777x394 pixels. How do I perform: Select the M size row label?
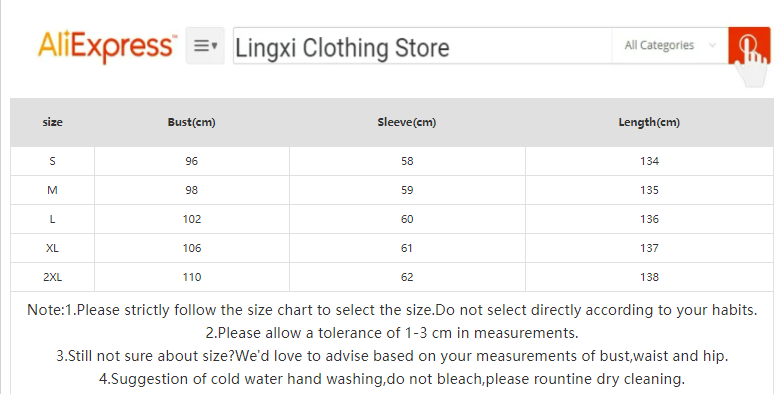[53, 190]
